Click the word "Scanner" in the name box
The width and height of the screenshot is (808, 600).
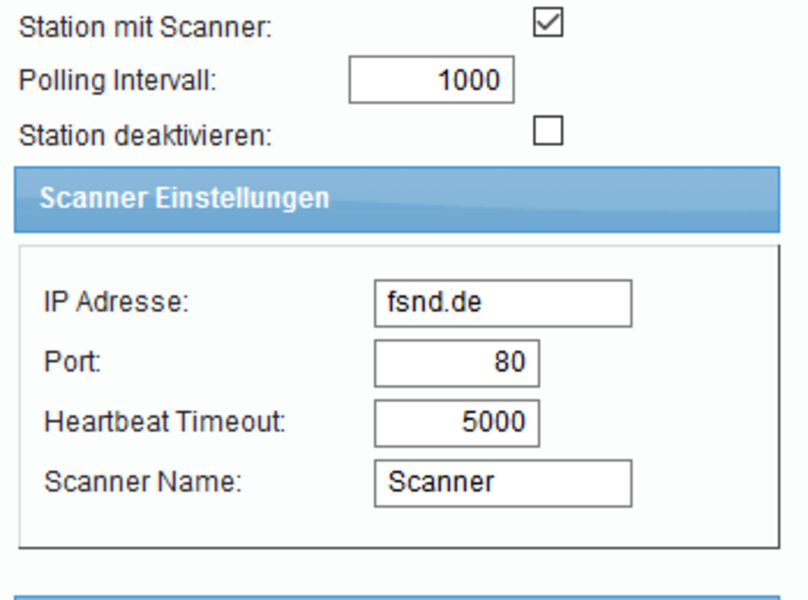(441, 483)
